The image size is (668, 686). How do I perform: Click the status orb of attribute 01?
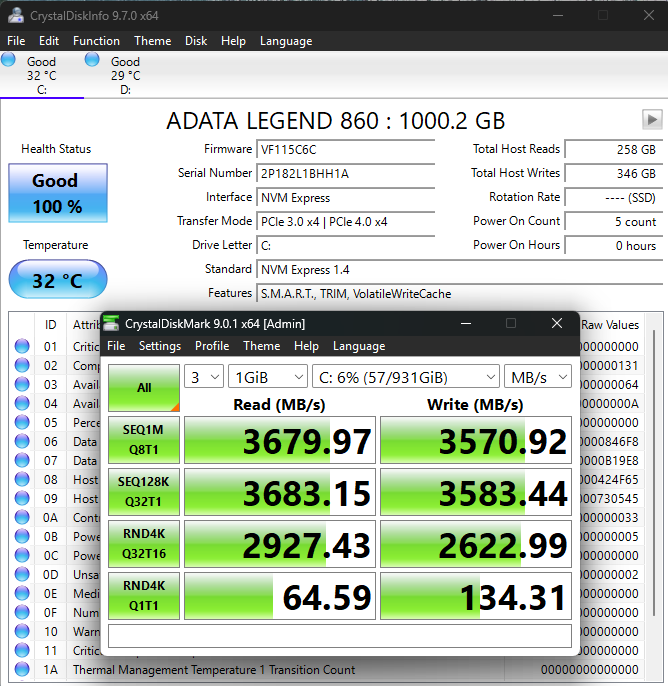coord(22,346)
